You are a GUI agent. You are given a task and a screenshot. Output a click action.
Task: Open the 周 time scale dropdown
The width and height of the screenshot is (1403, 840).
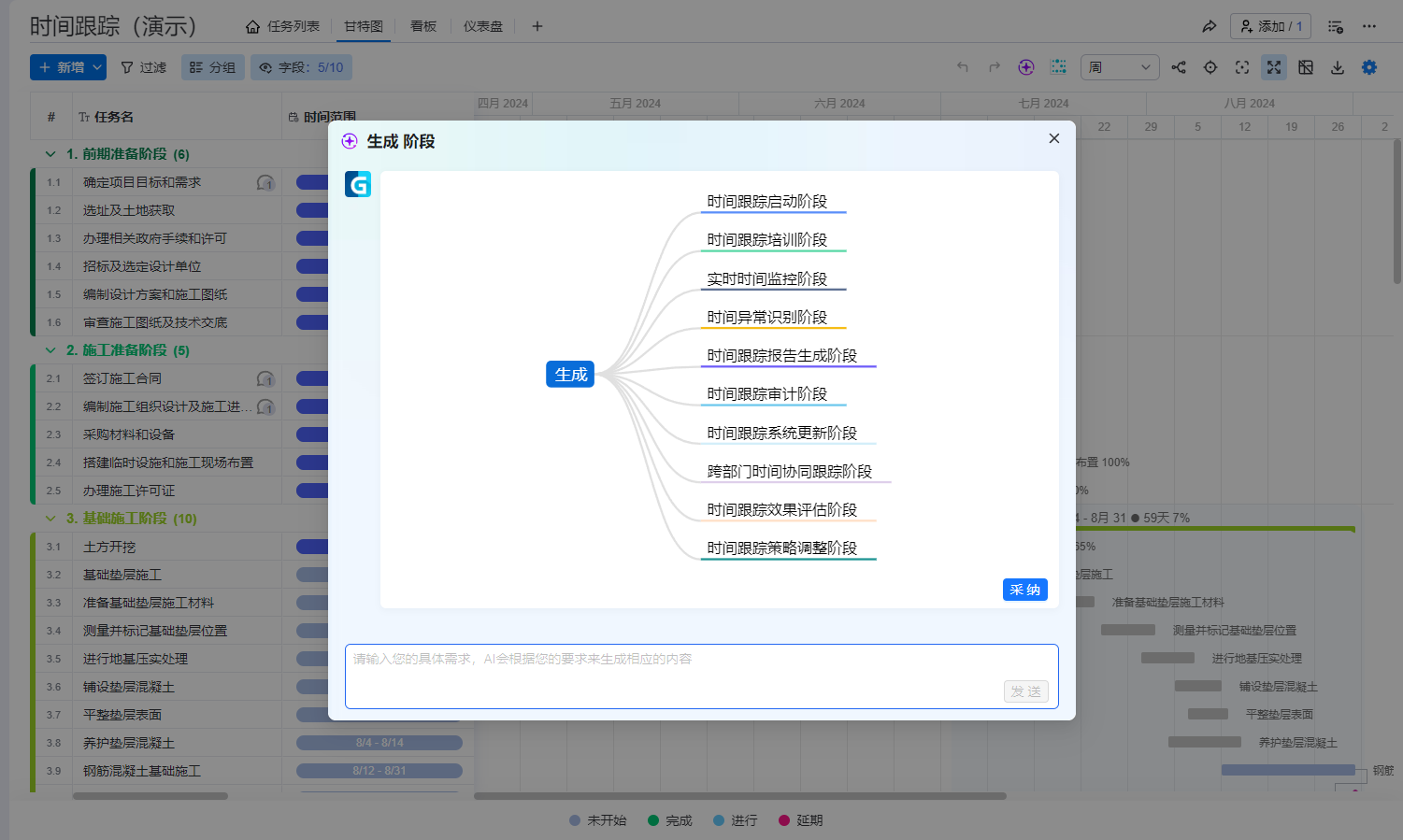point(1120,67)
